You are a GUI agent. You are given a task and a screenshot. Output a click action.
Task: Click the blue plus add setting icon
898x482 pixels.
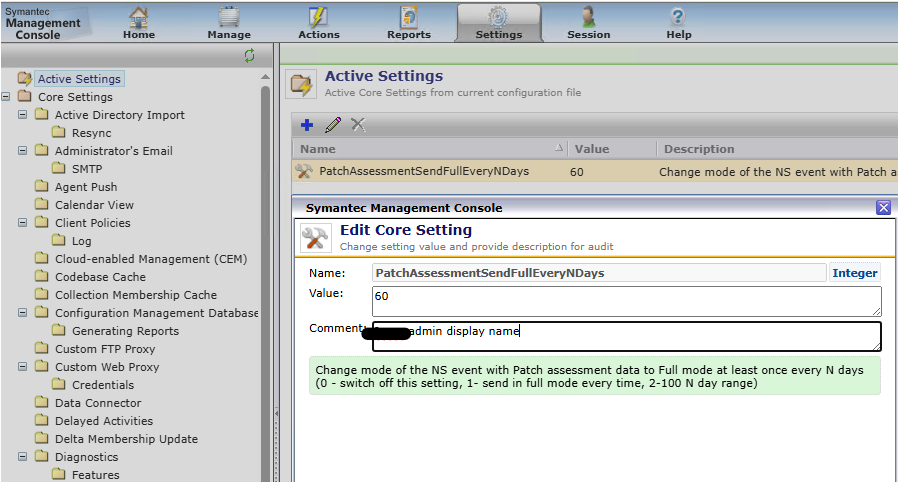click(307, 125)
